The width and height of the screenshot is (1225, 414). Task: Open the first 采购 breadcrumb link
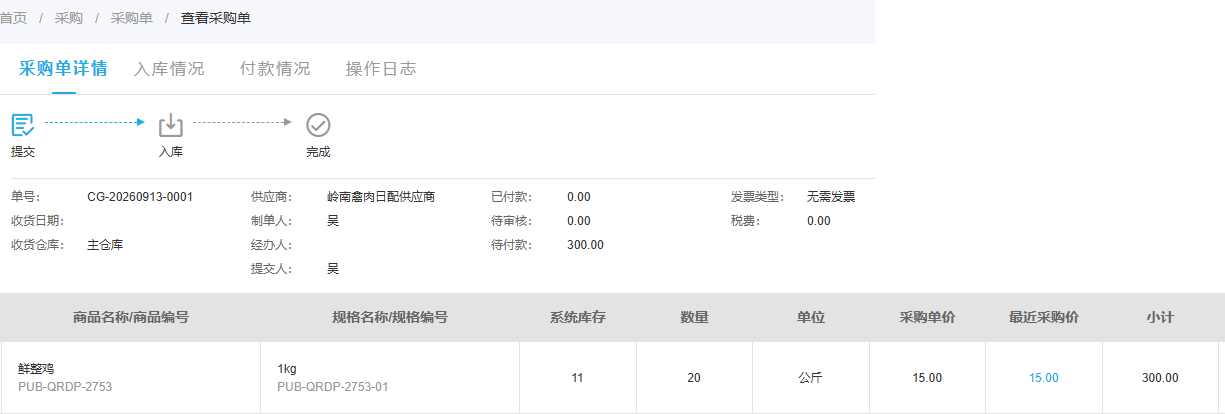coord(69,18)
